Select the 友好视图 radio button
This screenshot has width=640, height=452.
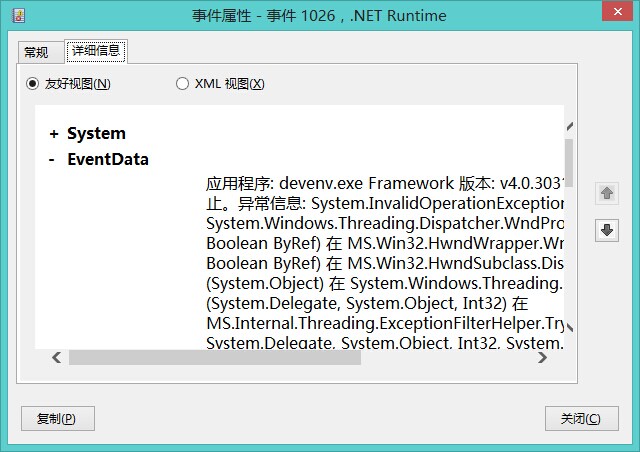pos(33,84)
